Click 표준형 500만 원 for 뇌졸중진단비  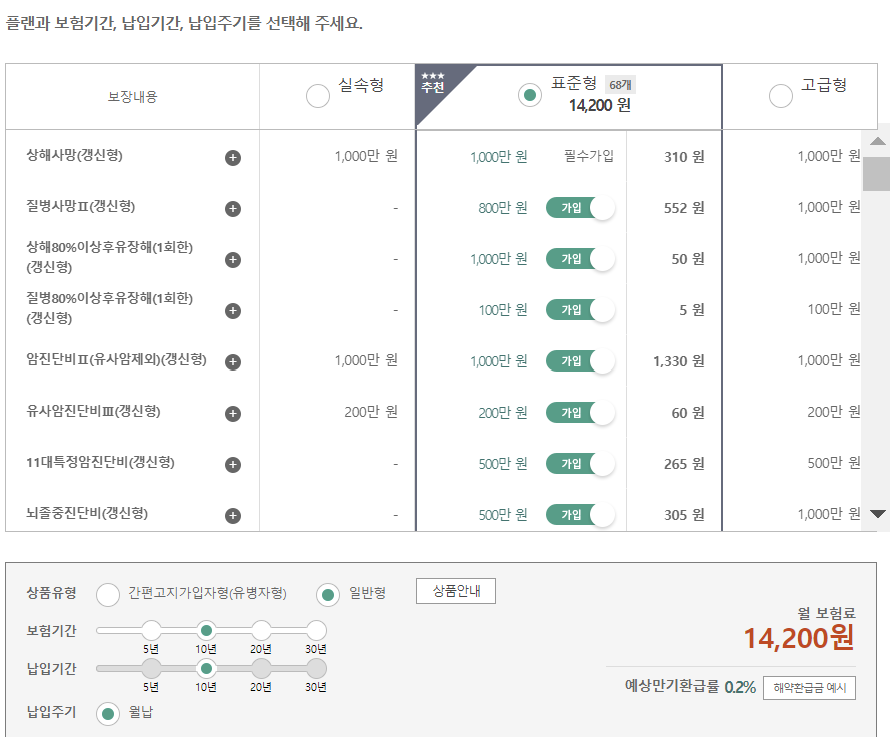point(502,515)
